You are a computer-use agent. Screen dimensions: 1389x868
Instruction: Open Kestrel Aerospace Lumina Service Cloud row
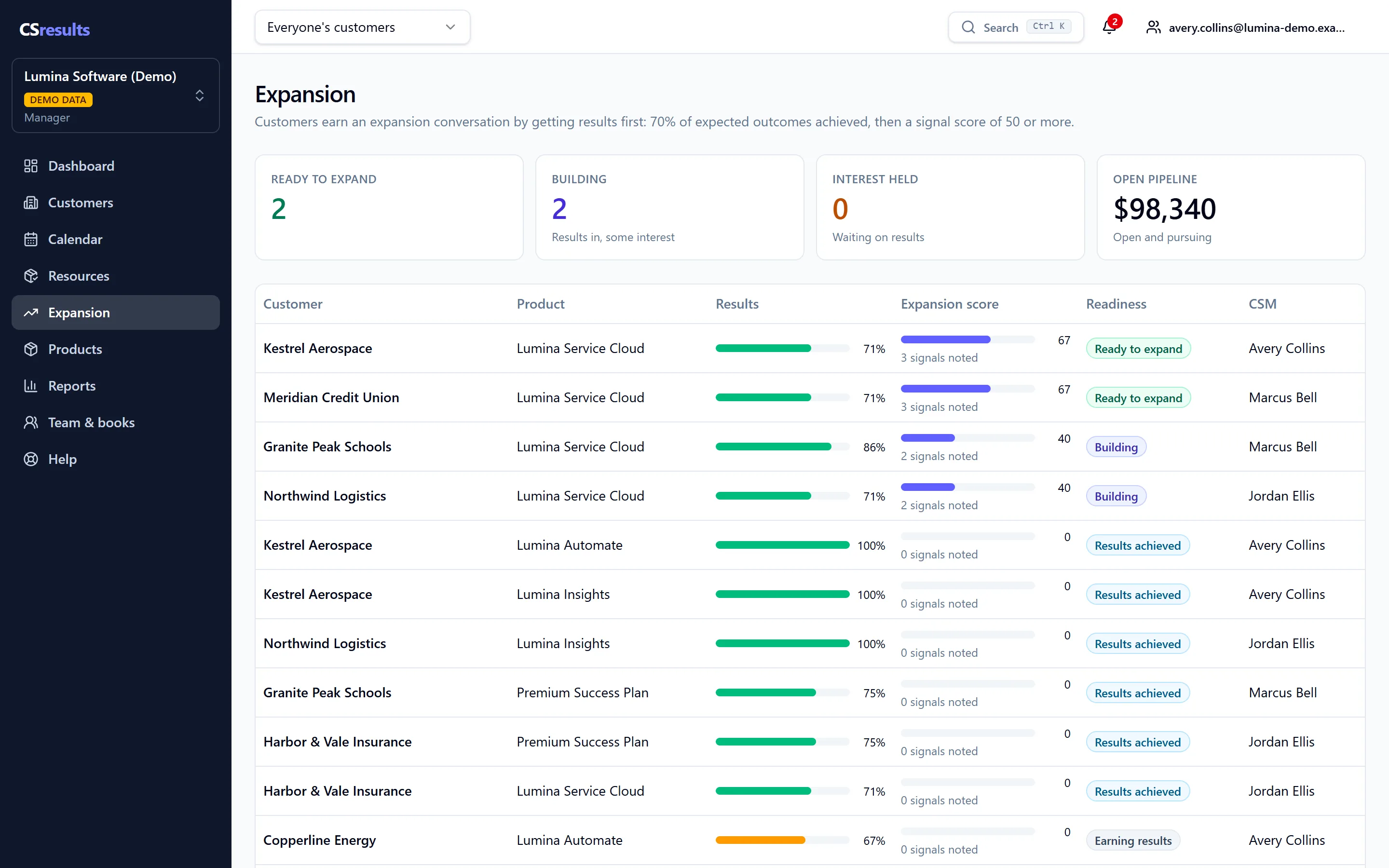pos(810,349)
